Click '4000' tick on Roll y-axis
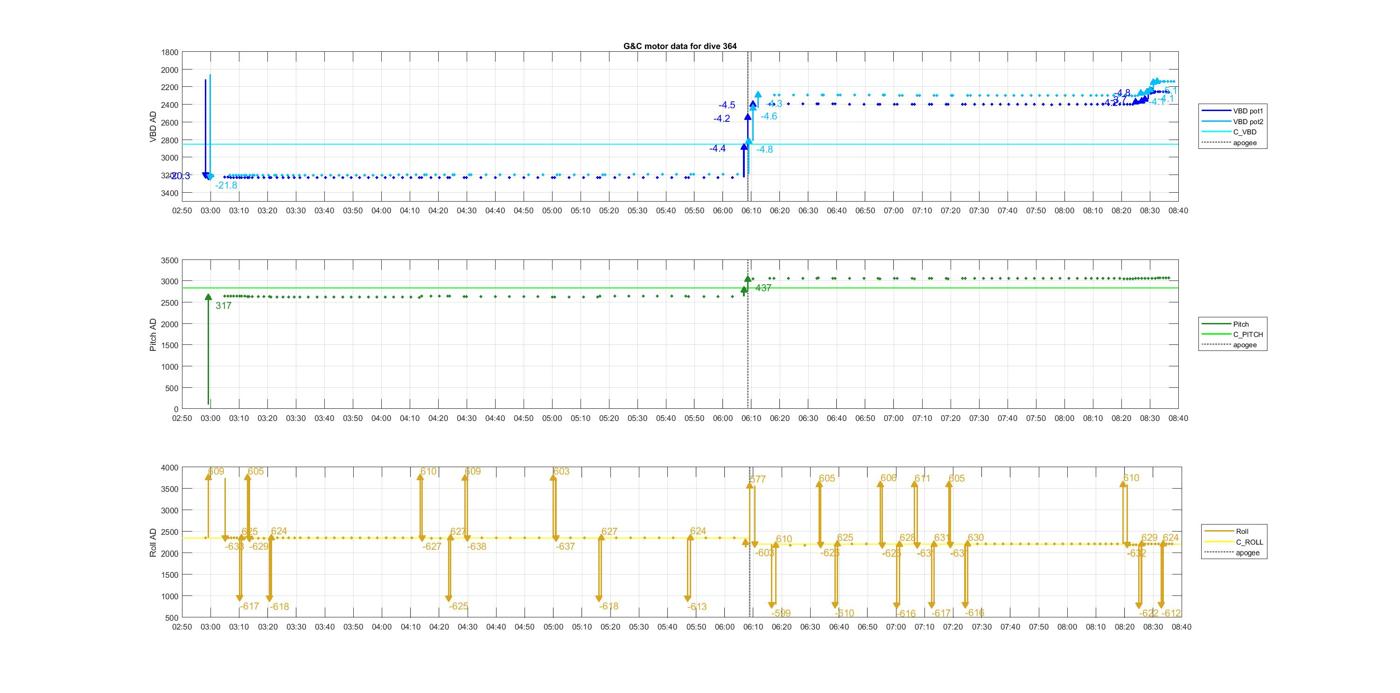Screen dimensions: 1400x693 (170, 467)
